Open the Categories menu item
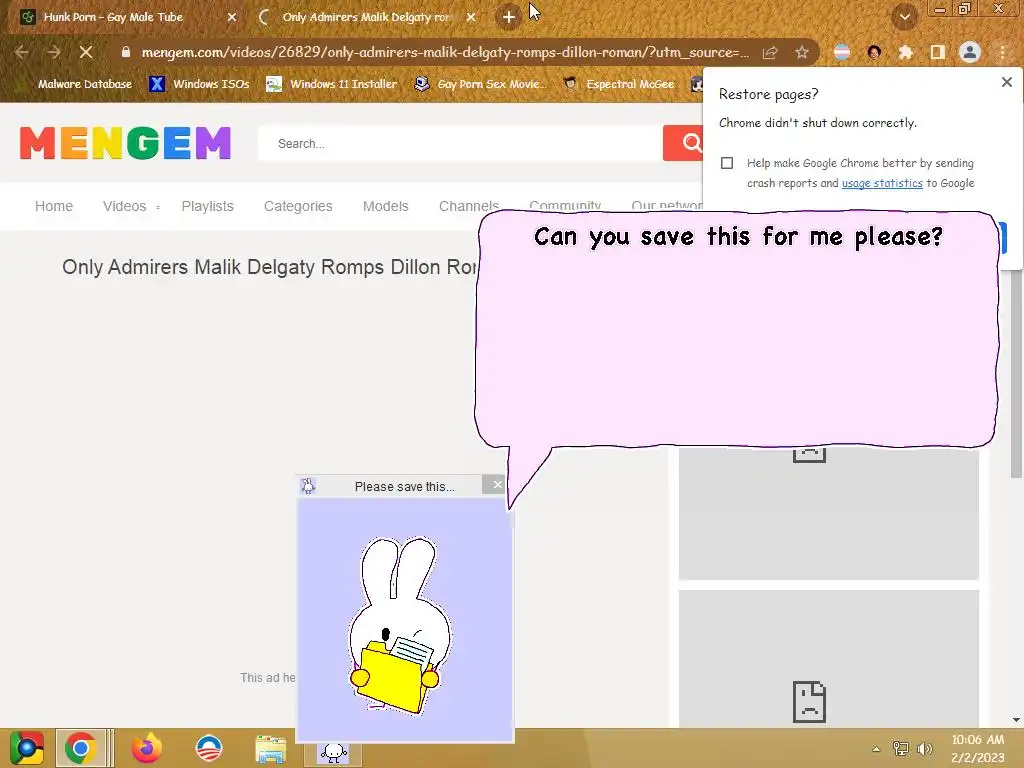The image size is (1024, 768). tap(298, 206)
